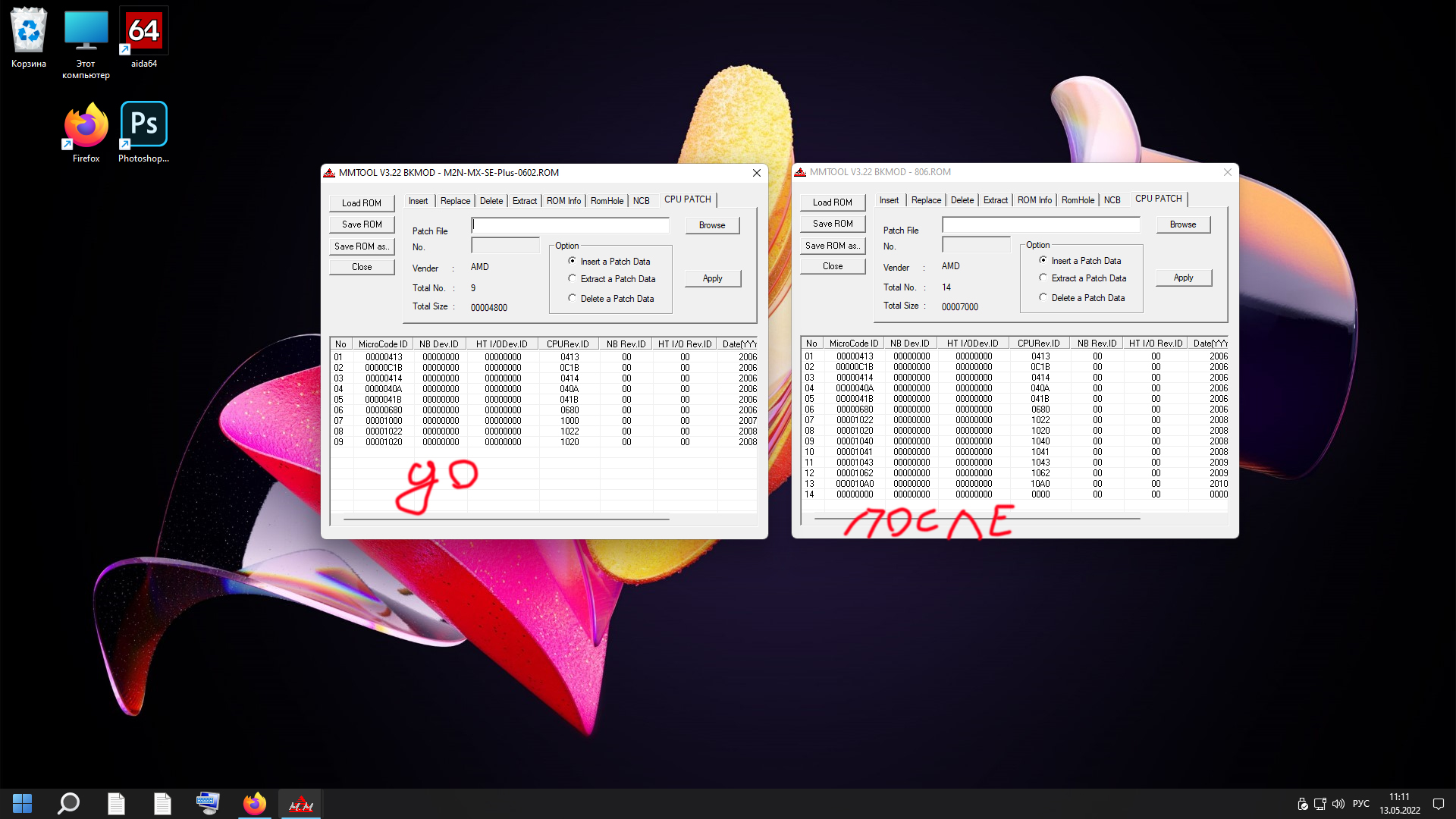The width and height of the screenshot is (1456, 819).
Task: Open ROM Info tab in left MMTOOL window
Action: pos(563,201)
